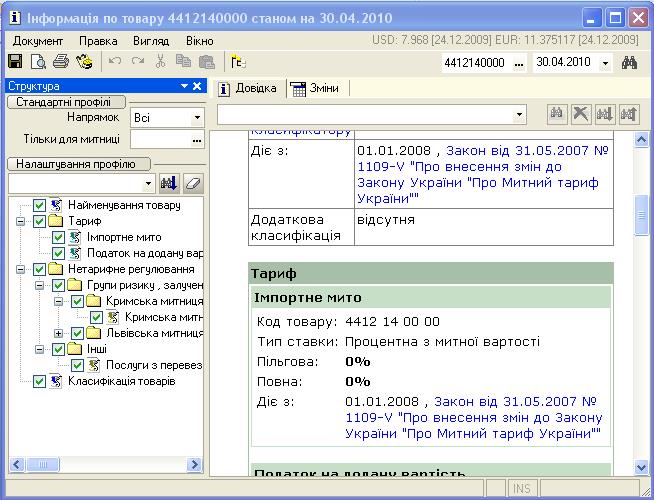Open the Вигляд menu
654x500 pixels.
[151, 41]
